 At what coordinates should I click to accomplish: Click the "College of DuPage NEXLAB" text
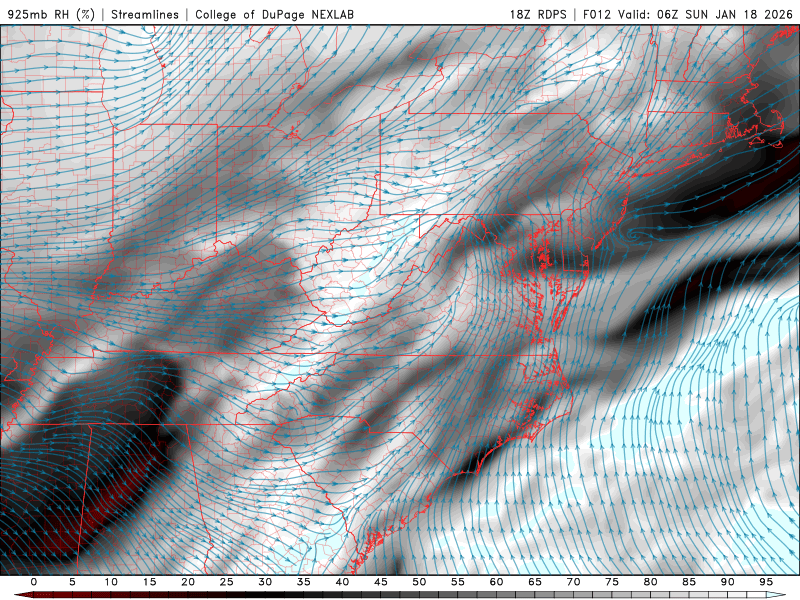tap(274, 14)
